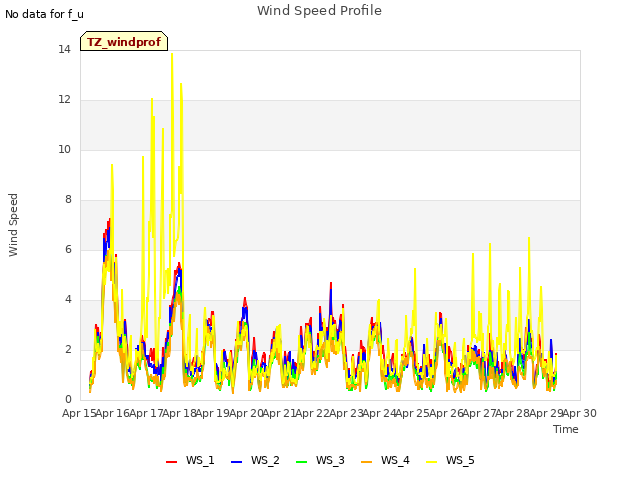The height and width of the screenshot is (480, 640).
Task: Toggle the WS_4 legend entry
Action: coord(385,460)
